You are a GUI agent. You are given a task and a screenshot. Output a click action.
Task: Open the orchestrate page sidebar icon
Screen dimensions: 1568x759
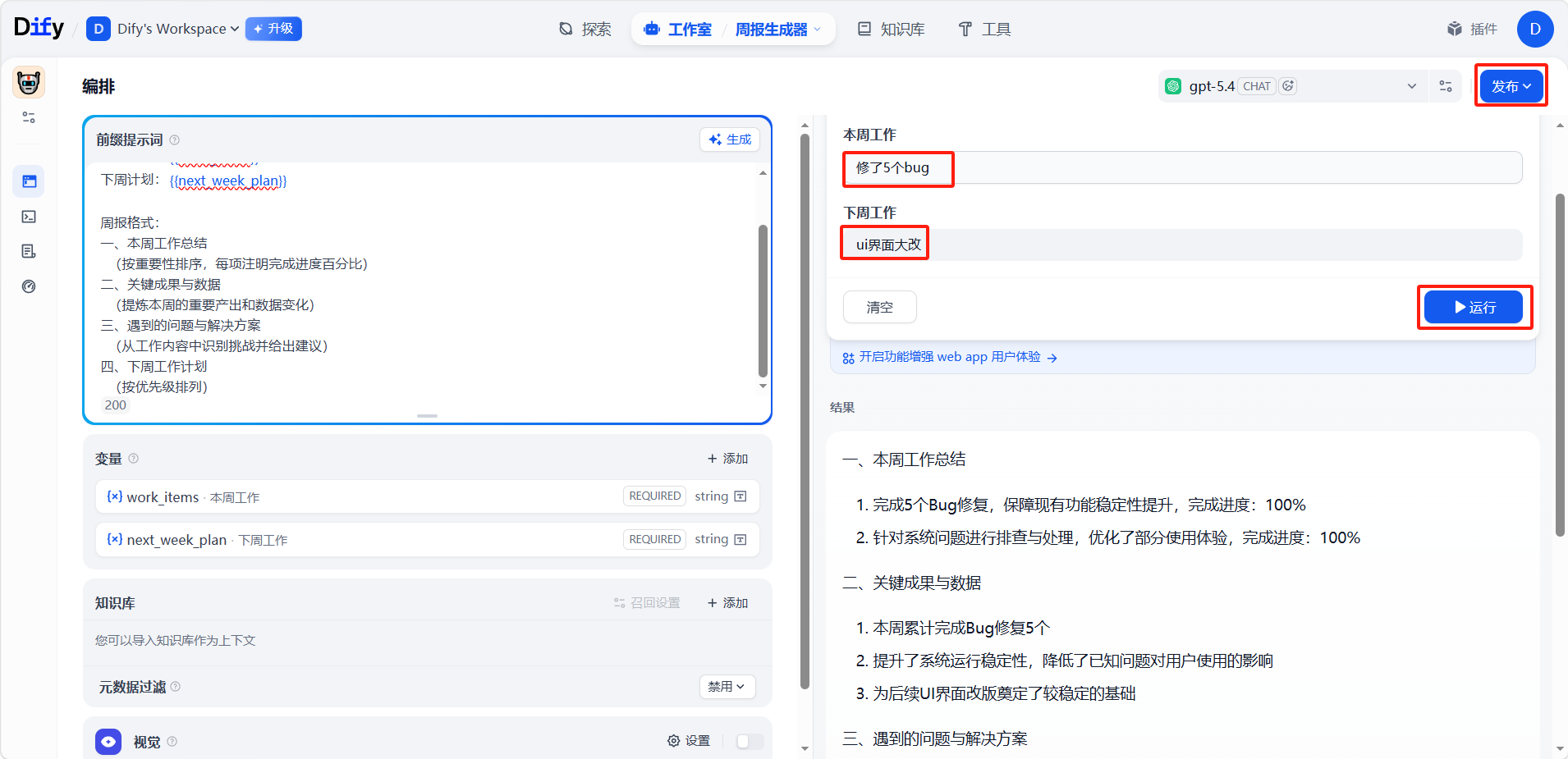[x=30, y=181]
